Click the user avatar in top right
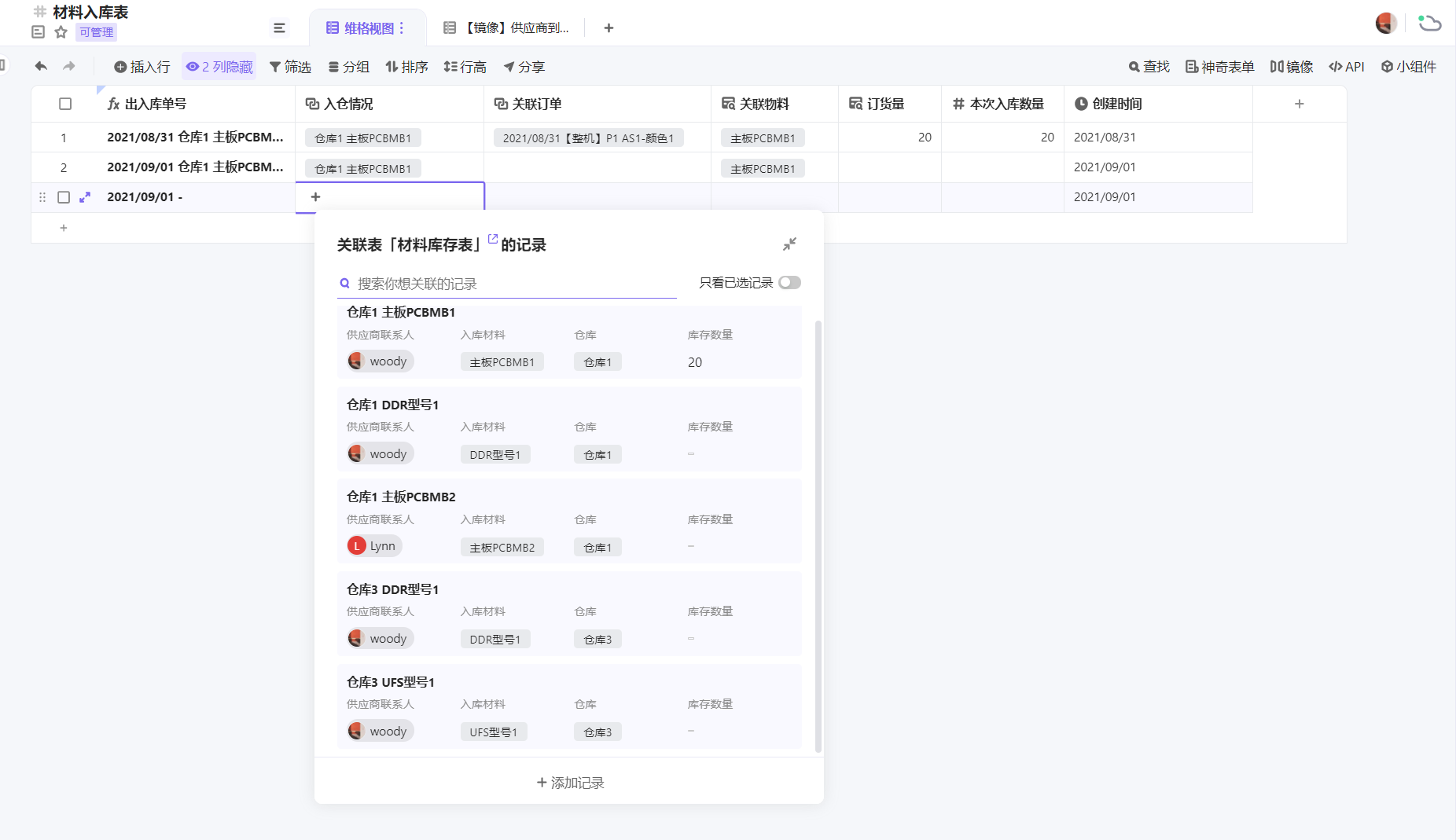This screenshot has width=1456, height=840. pos(1385,24)
